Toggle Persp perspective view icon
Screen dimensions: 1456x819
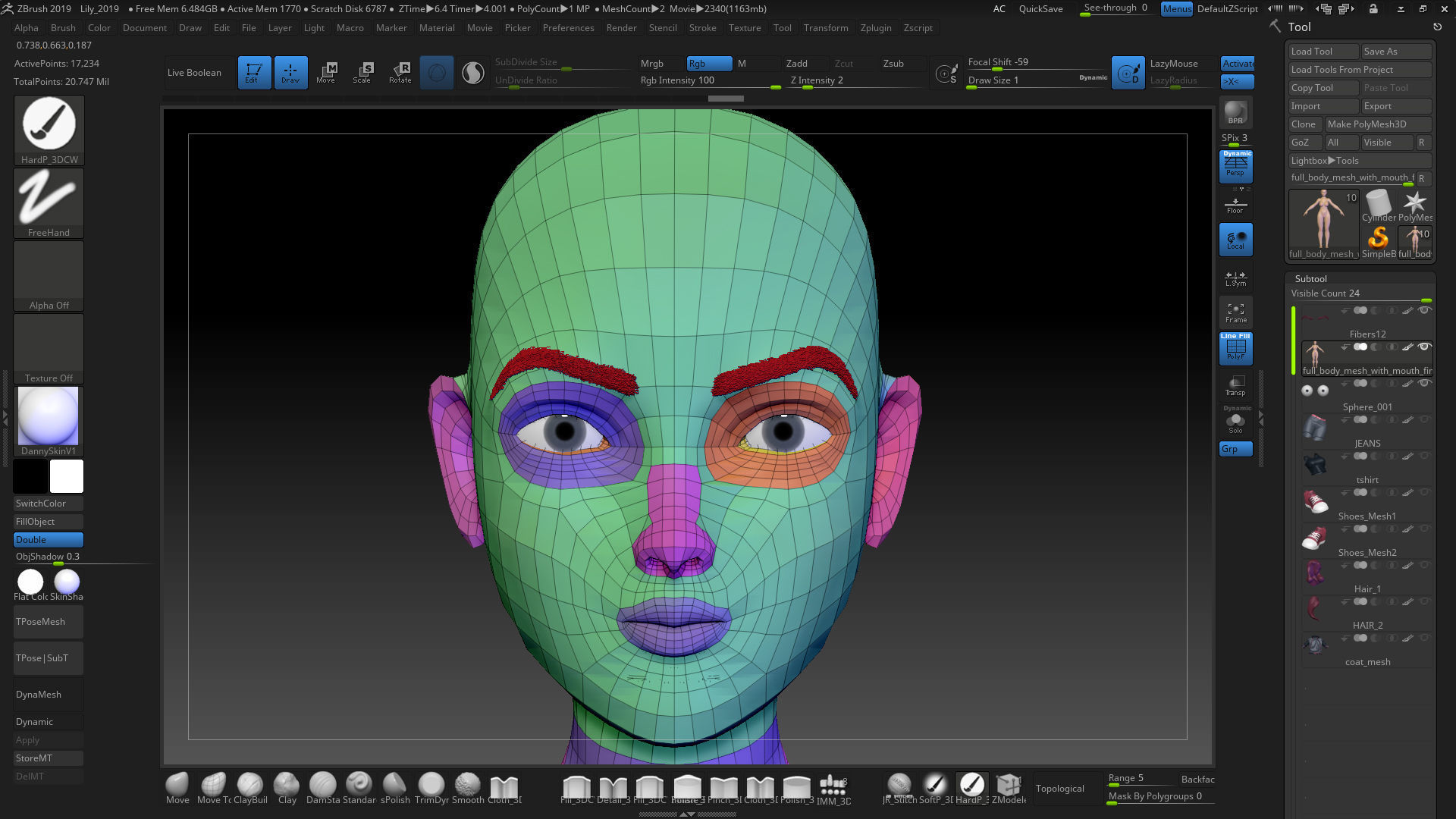[x=1235, y=166]
